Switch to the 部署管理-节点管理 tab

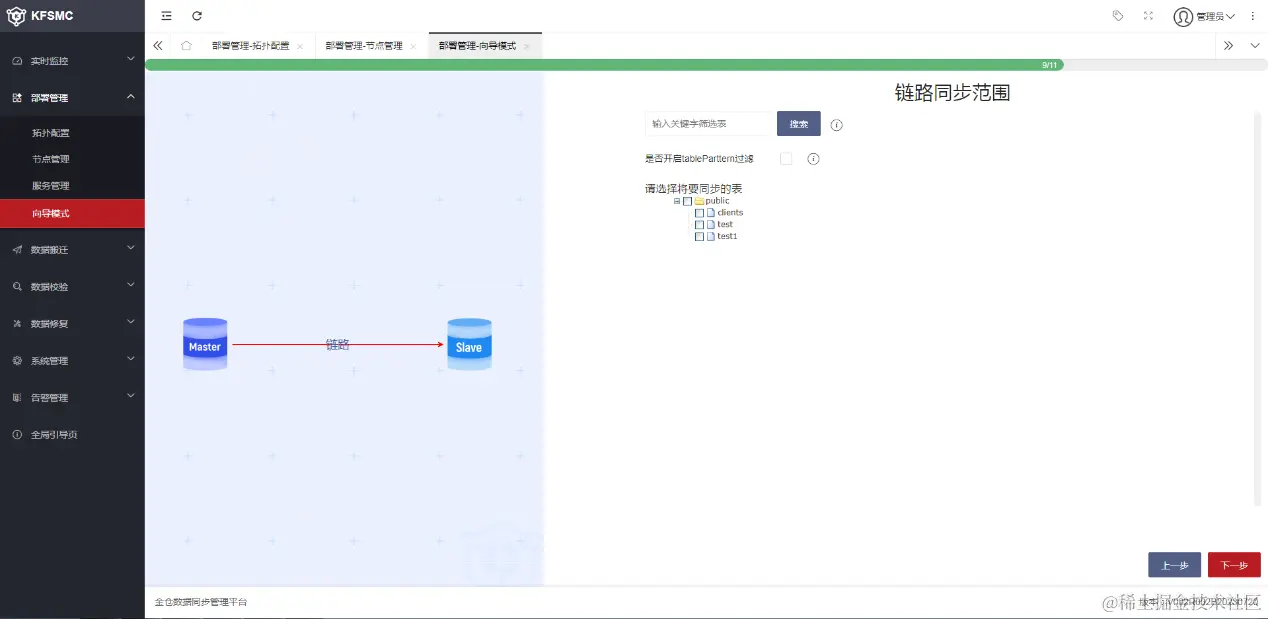pos(364,46)
